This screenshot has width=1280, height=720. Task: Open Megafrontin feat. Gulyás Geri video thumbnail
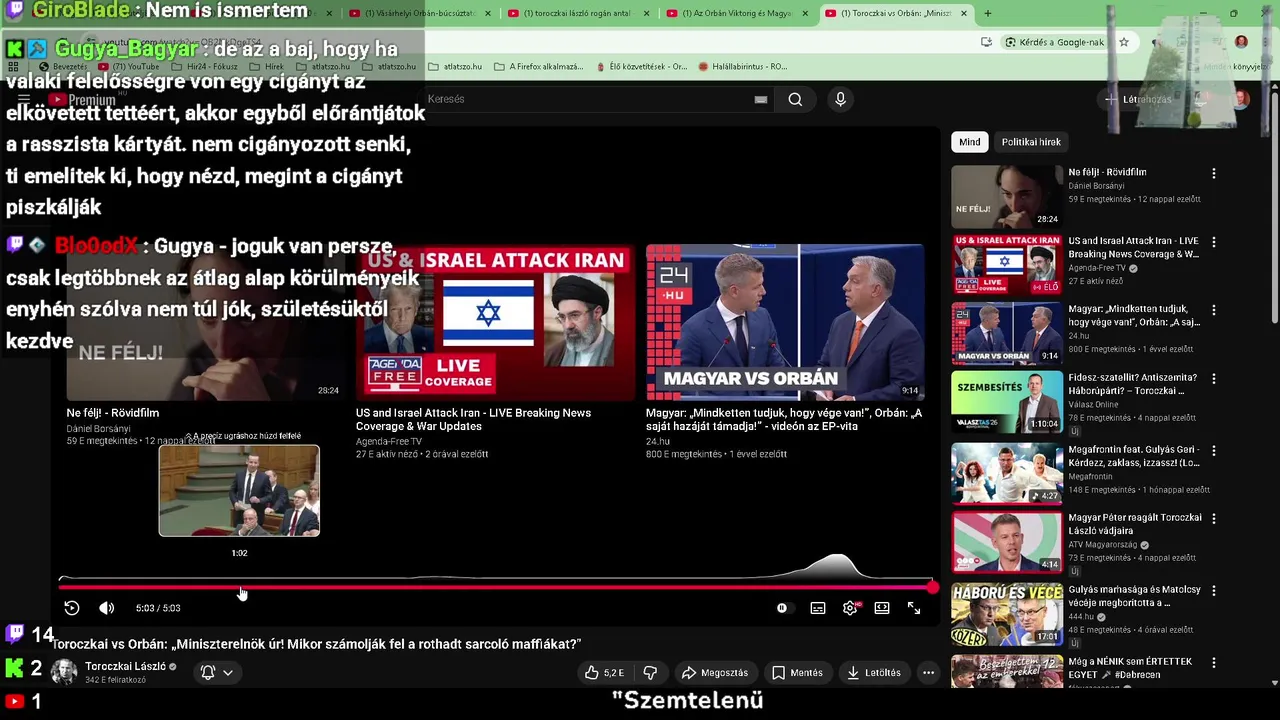coord(1007,474)
